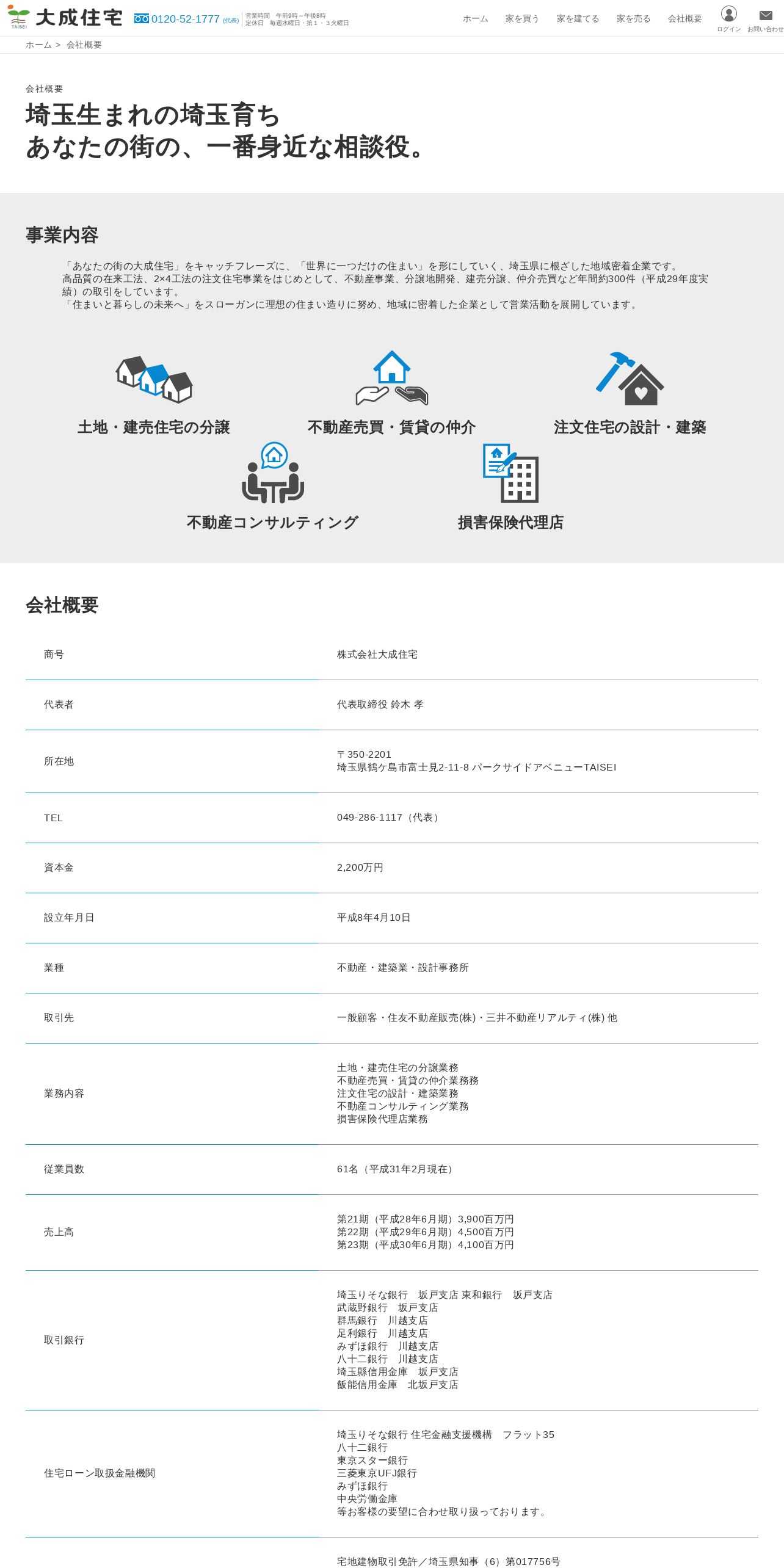This screenshot has height=1568, width=784.
Task: Click the 不動産売買・賃貸の仲介 hands icon
Action: pos(392,378)
